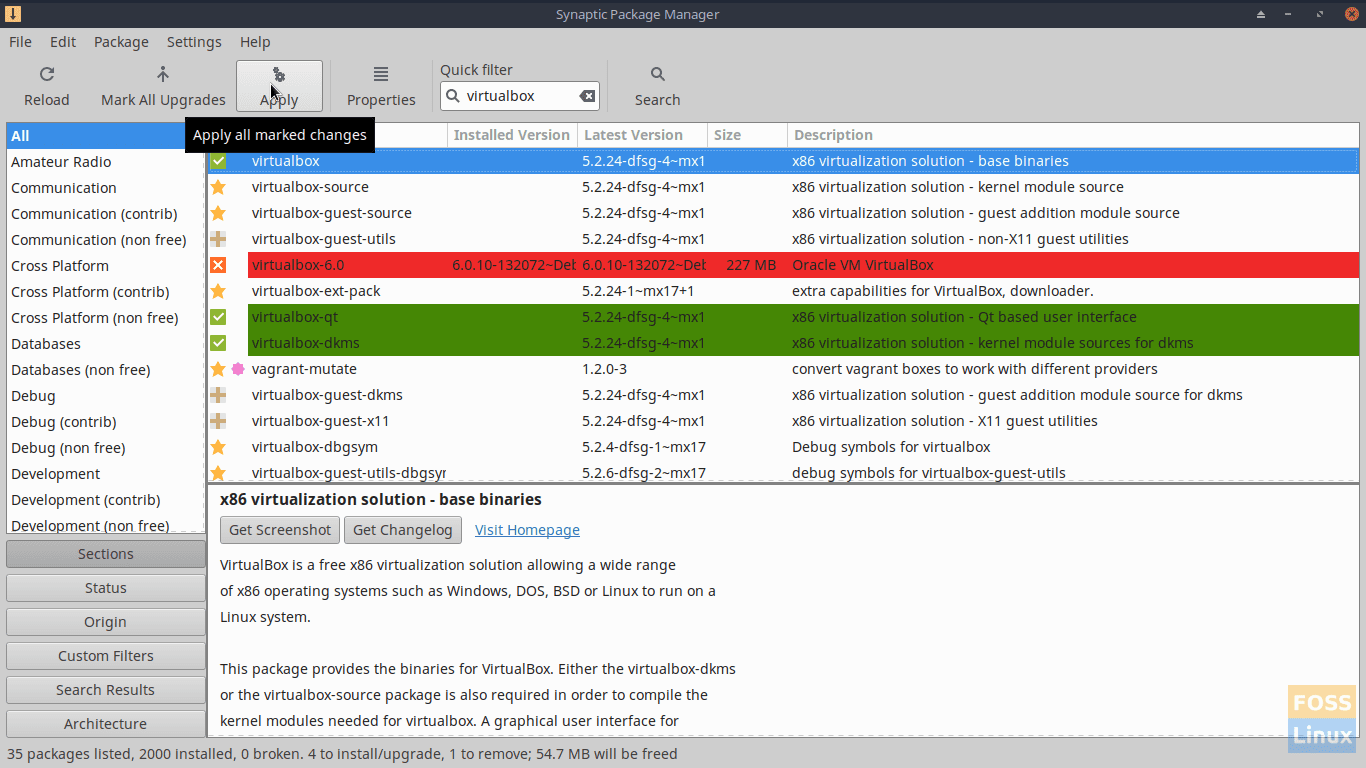
Task: Select the Cross Platform (non free) section
Action: click(105, 318)
